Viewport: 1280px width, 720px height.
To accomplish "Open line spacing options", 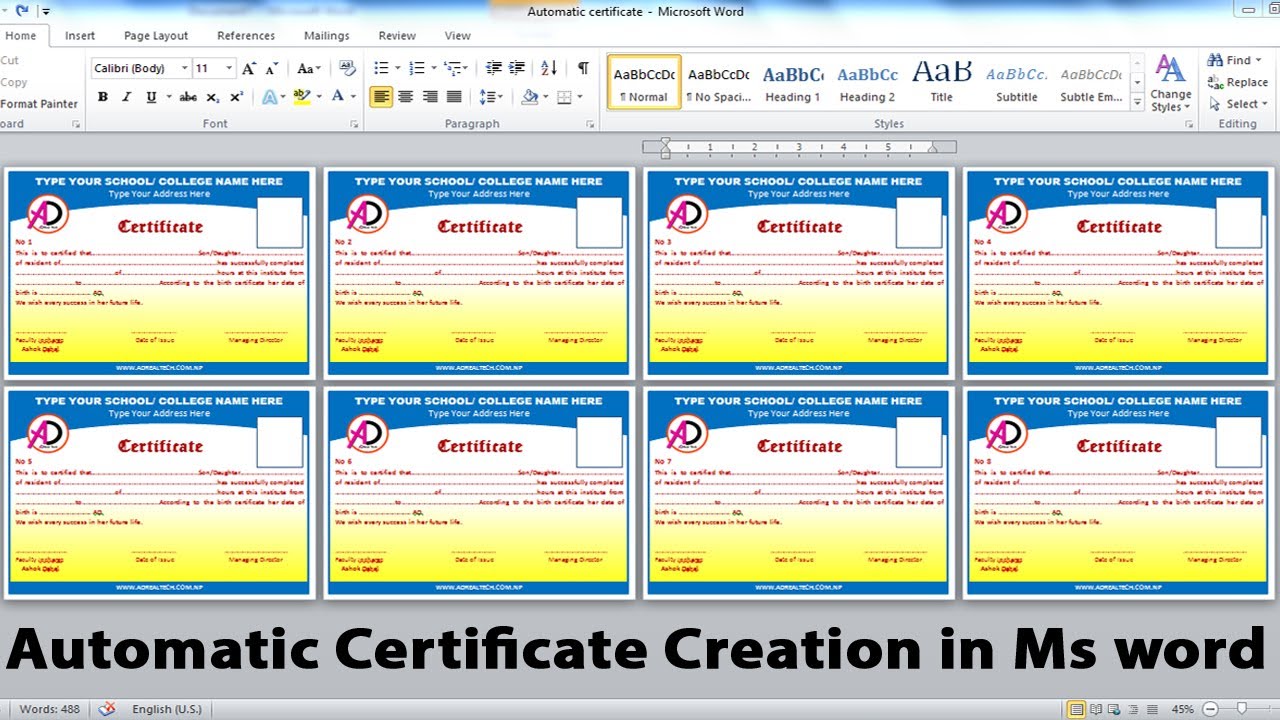I will pyautogui.click(x=490, y=97).
